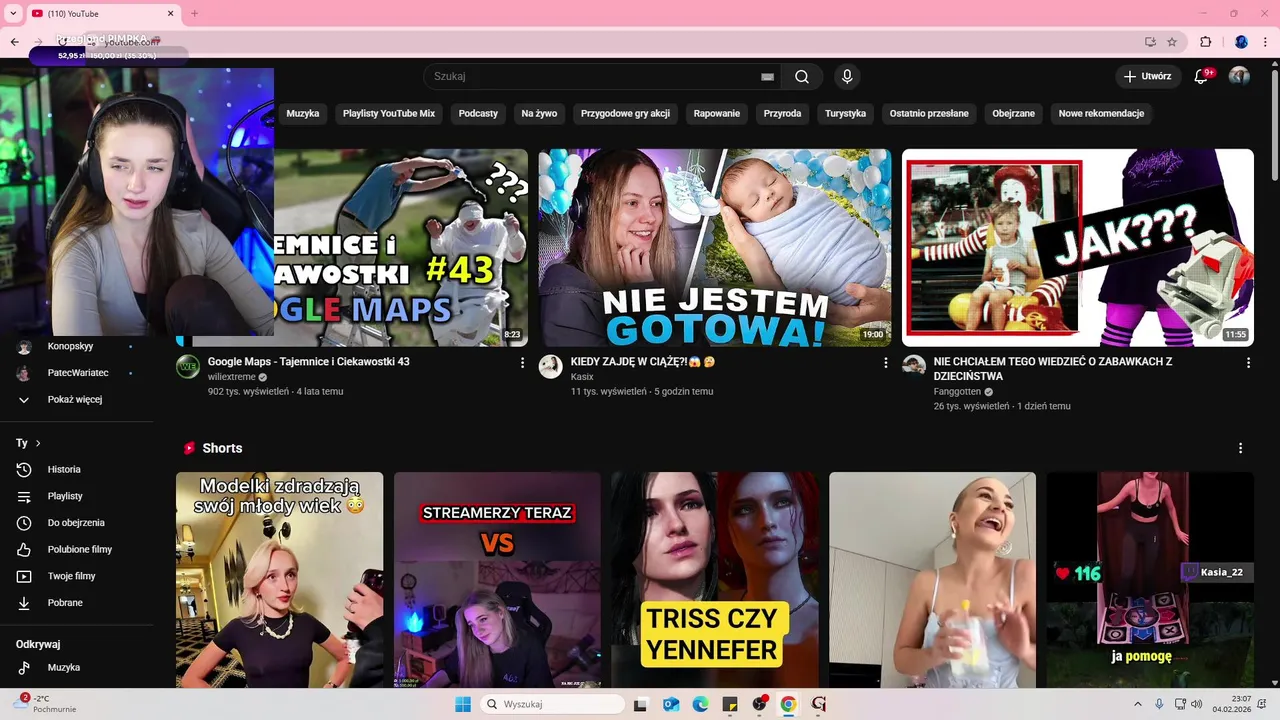This screenshot has height=720, width=1280.
Task: Select the Playlisty YouTube Mix chip
Action: pyautogui.click(x=389, y=113)
